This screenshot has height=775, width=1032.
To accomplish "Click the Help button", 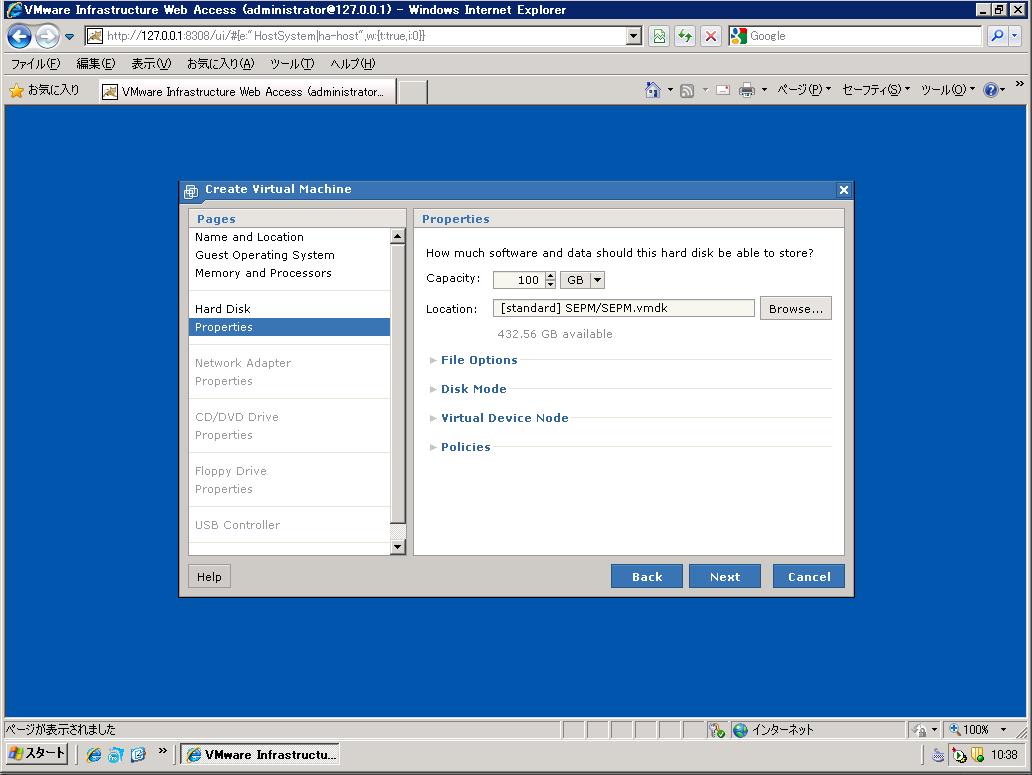I will (x=209, y=576).
